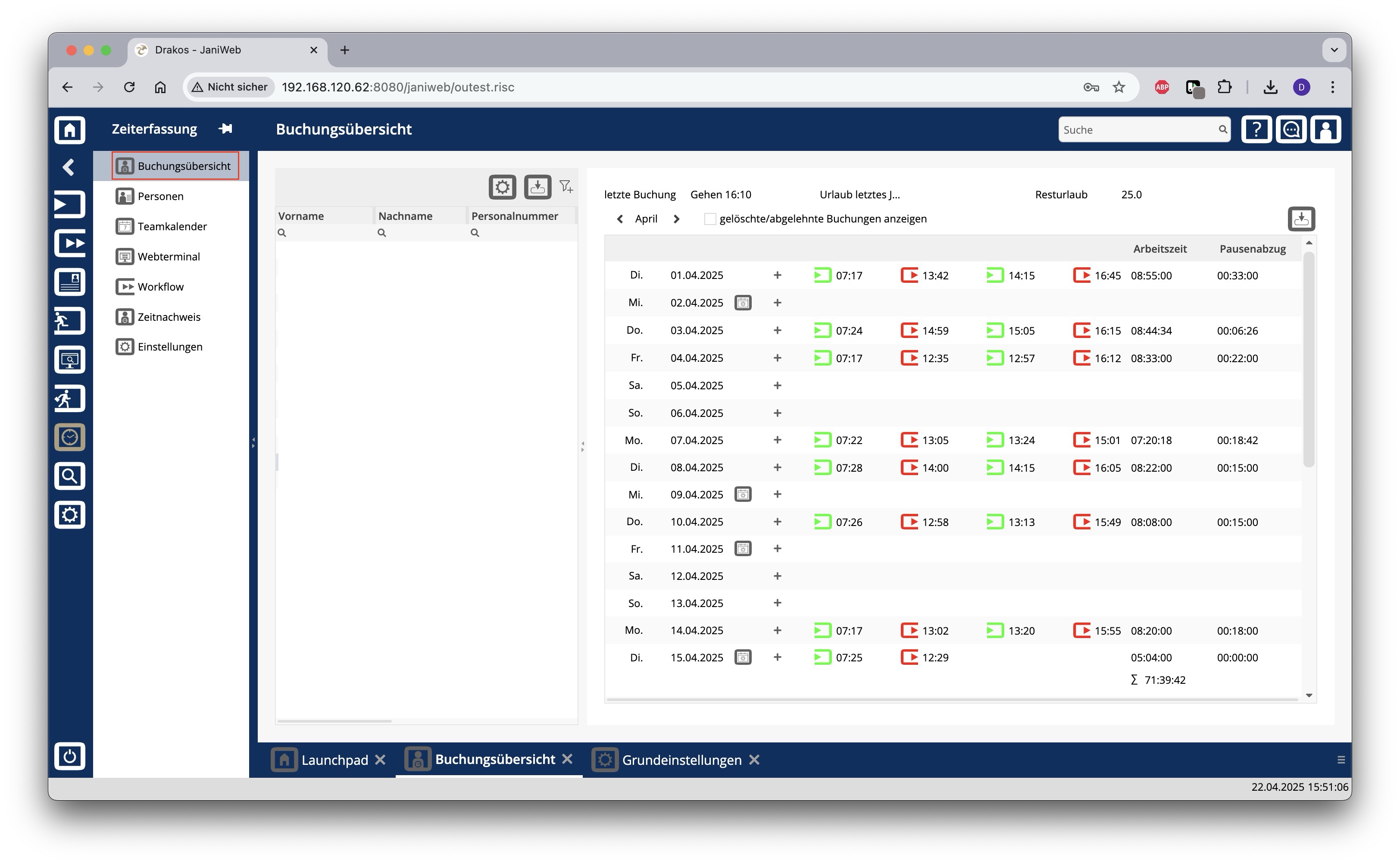Open the chat support icon
This screenshot has width=1400, height=864.
pos(1291,130)
